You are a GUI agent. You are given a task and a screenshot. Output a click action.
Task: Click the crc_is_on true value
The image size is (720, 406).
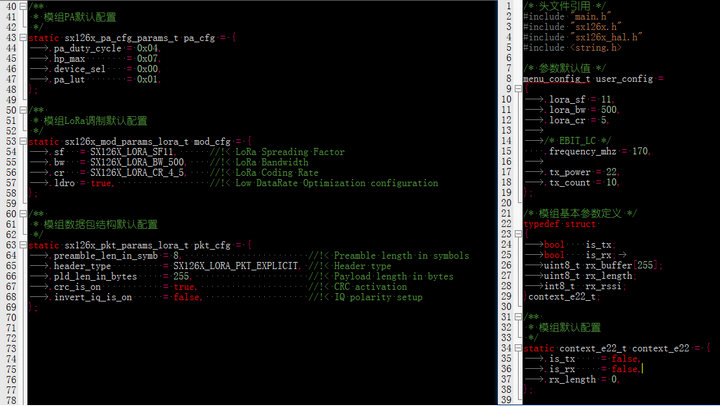[185, 287]
